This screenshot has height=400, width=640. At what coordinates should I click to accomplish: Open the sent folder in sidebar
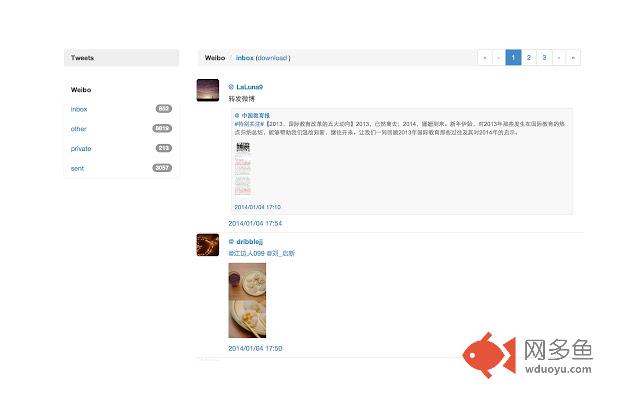click(x=77, y=168)
